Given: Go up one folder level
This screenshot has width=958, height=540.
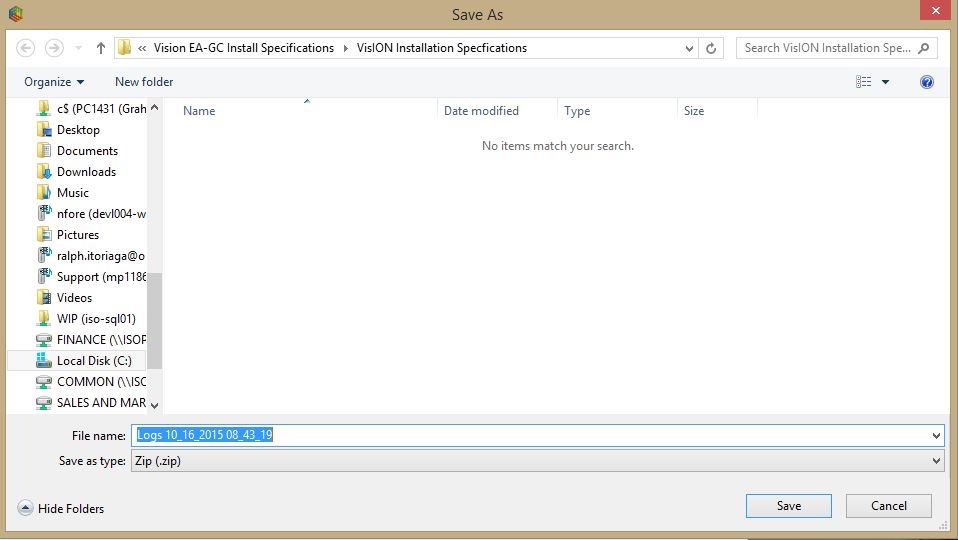Looking at the screenshot, I should coord(101,48).
